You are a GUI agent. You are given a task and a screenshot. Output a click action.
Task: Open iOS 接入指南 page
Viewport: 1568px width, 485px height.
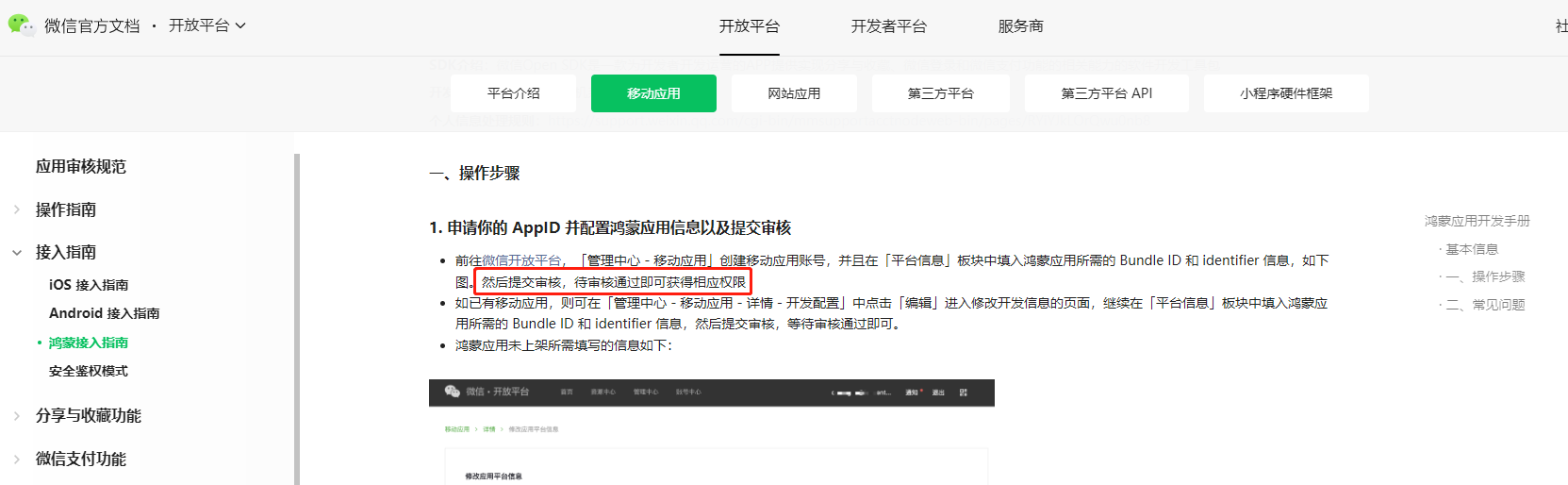click(89, 285)
